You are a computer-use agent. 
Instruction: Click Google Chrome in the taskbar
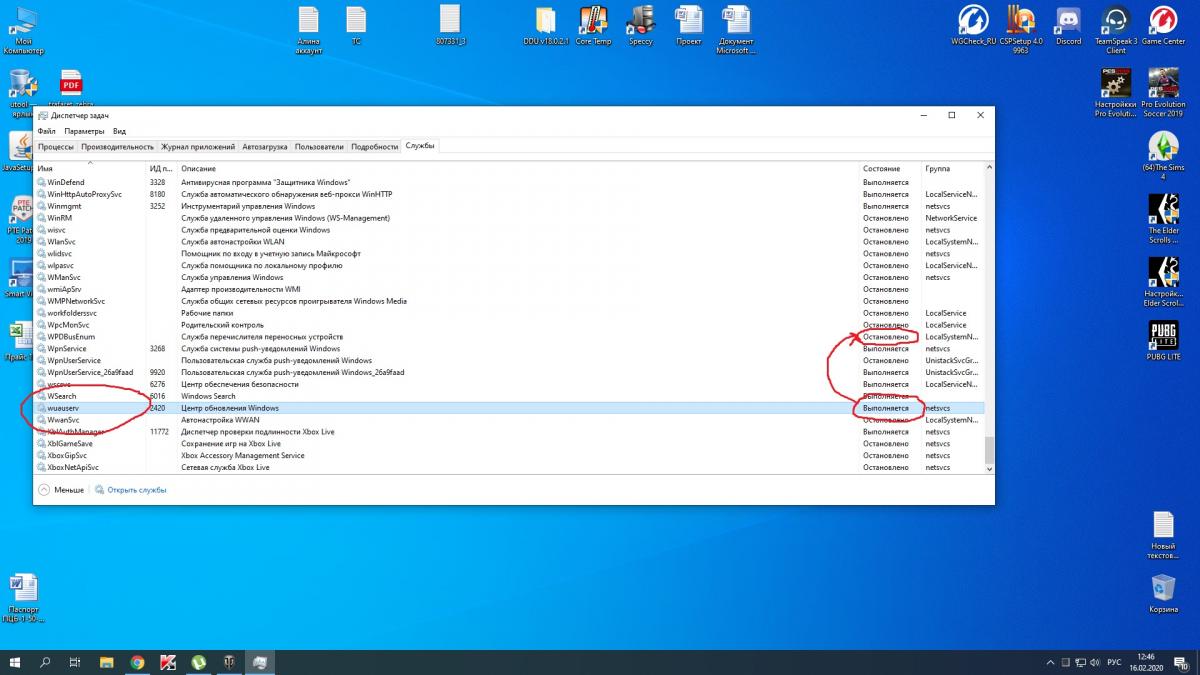point(137,662)
